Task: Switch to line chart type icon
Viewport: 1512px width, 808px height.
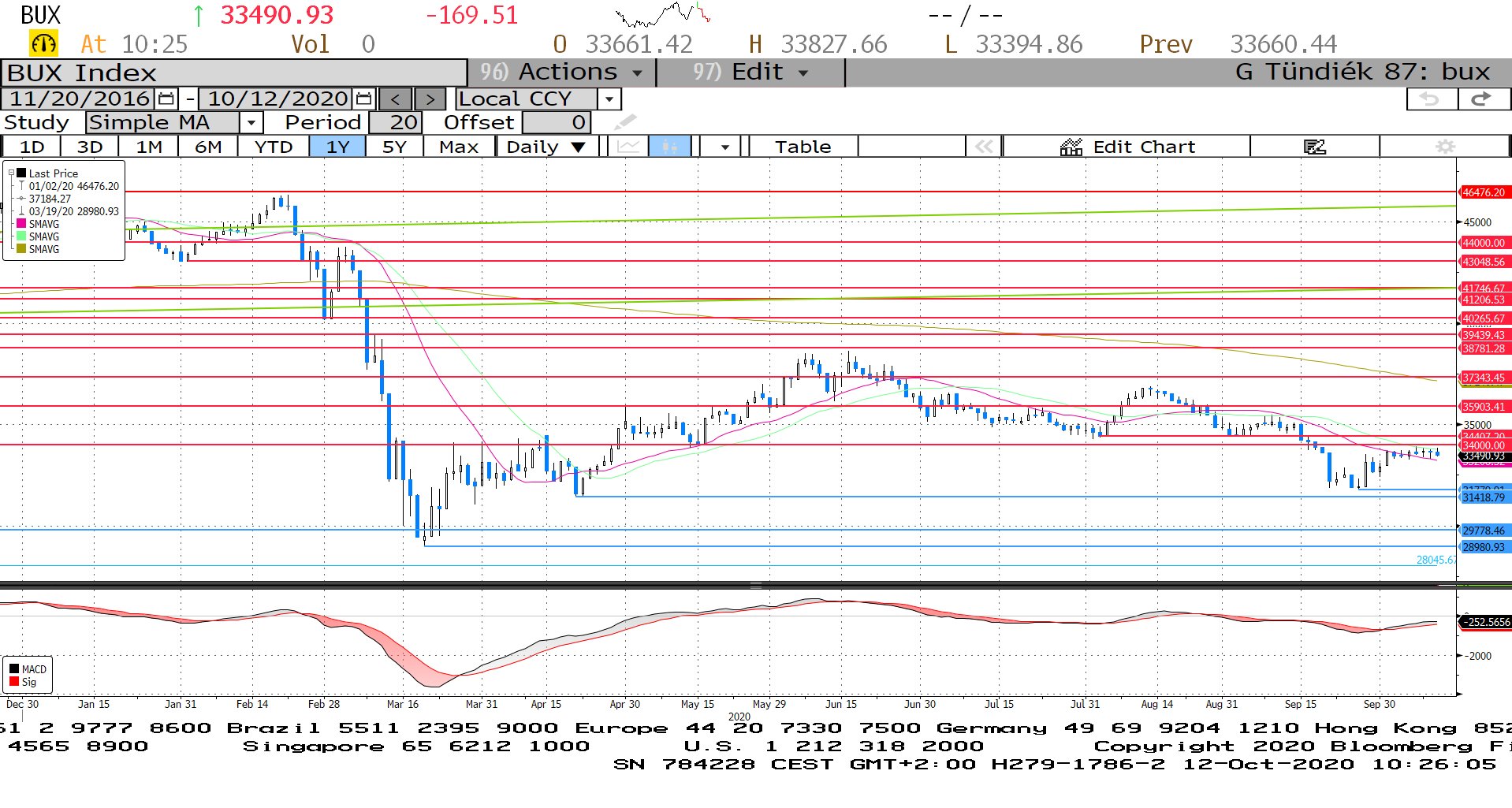Action: pyautogui.click(x=628, y=147)
